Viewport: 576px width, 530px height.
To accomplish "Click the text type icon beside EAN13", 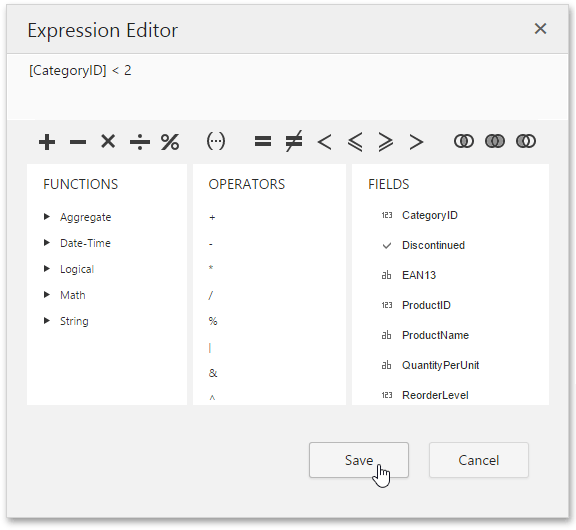I will click(x=386, y=275).
